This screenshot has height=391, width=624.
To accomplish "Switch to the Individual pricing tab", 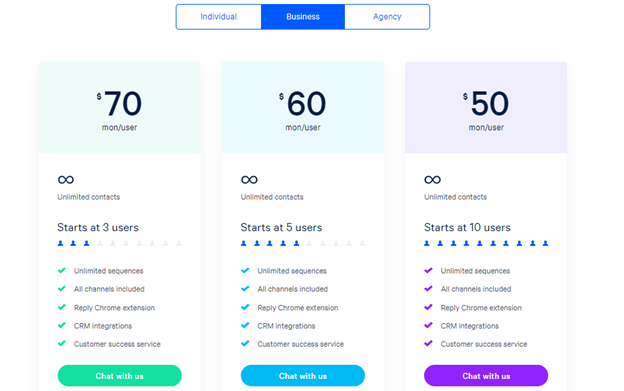I will pos(218,17).
